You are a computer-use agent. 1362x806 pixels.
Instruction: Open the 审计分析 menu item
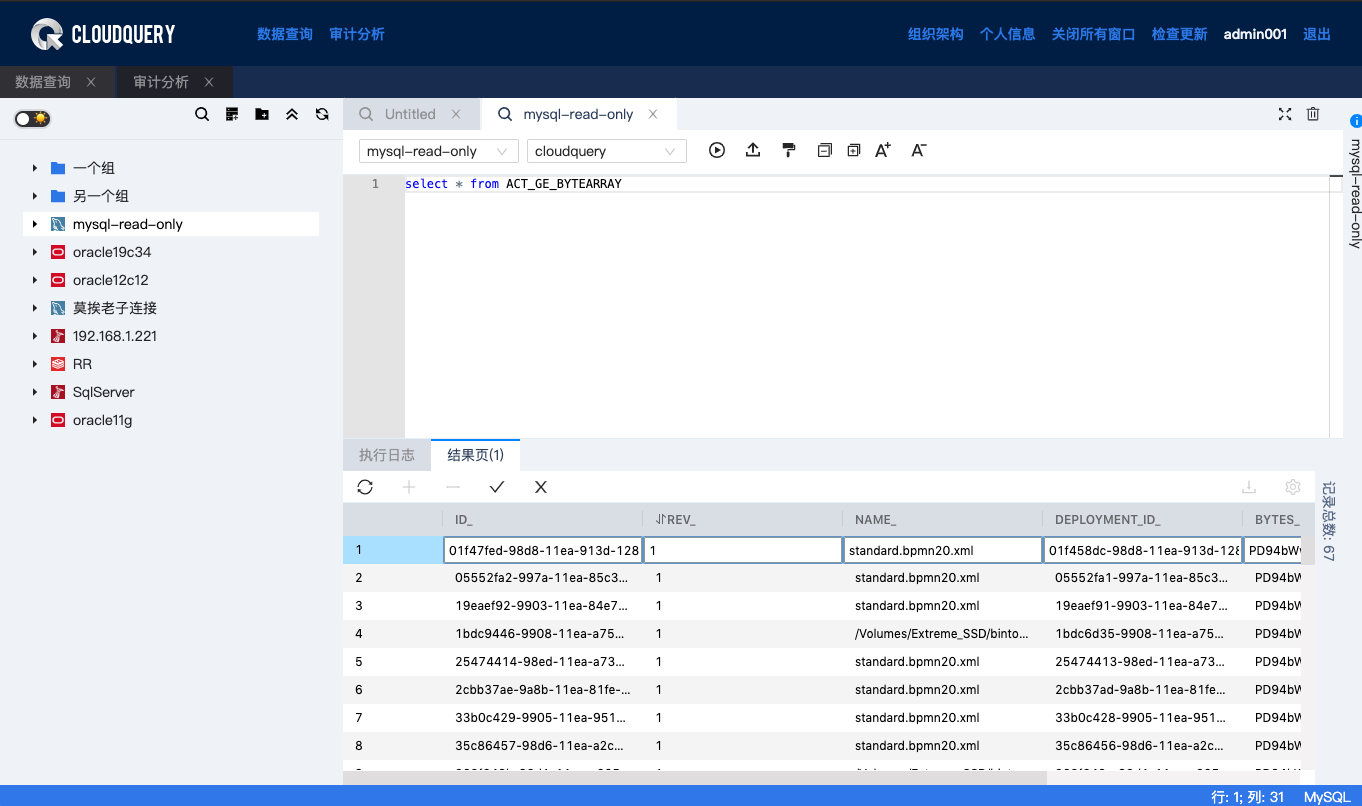point(355,33)
